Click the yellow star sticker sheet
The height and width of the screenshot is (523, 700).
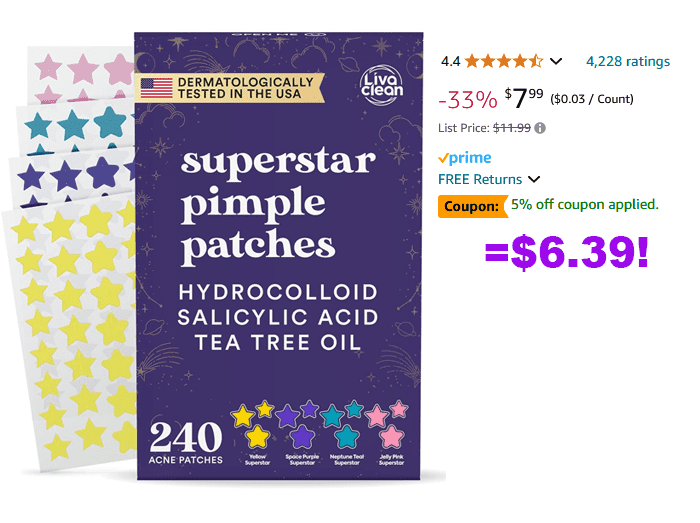click(70, 330)
